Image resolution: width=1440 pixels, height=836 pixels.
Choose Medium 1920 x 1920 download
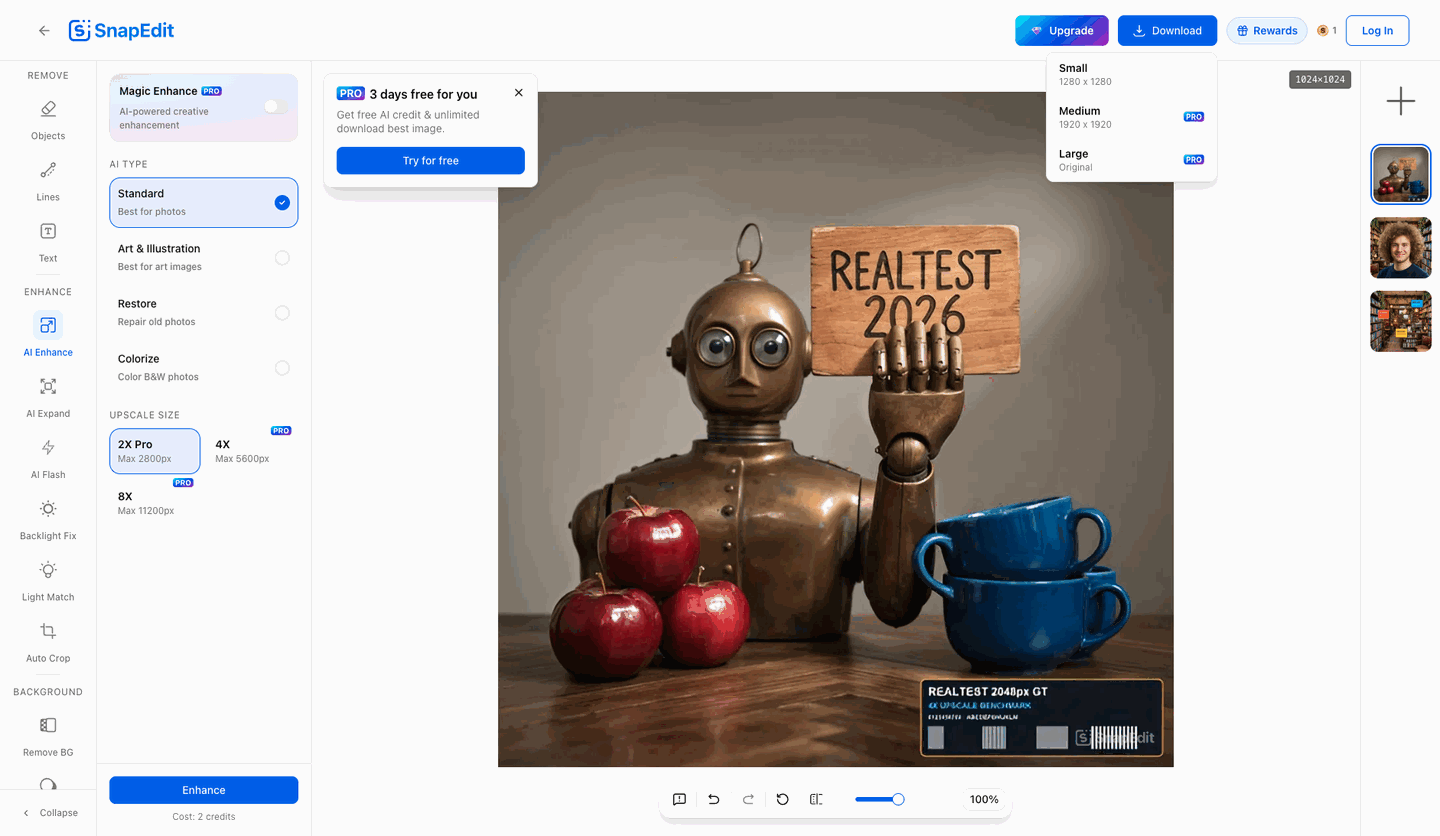tap(1131, 117)
